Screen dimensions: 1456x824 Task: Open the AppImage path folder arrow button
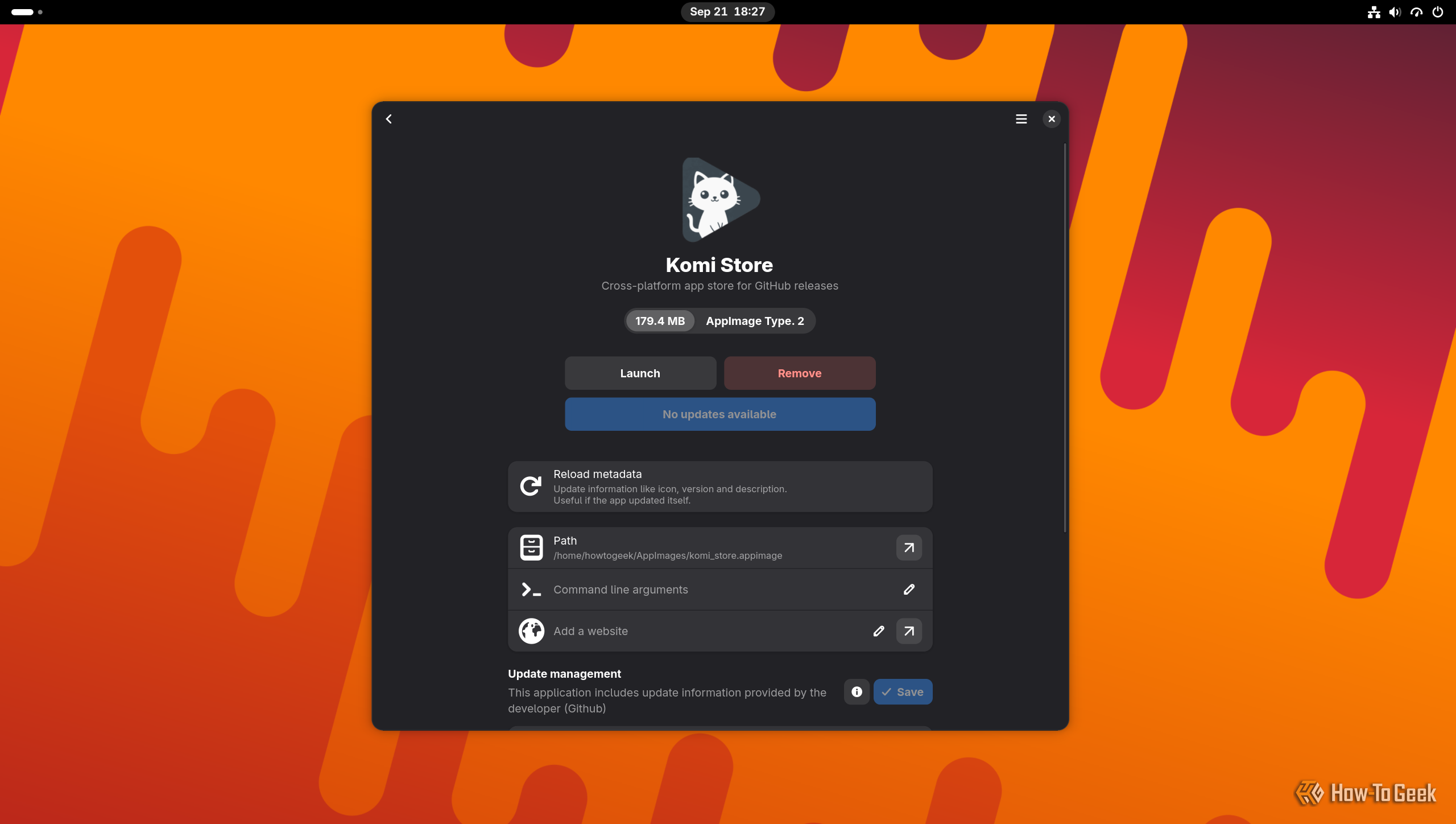click(909, 547)
